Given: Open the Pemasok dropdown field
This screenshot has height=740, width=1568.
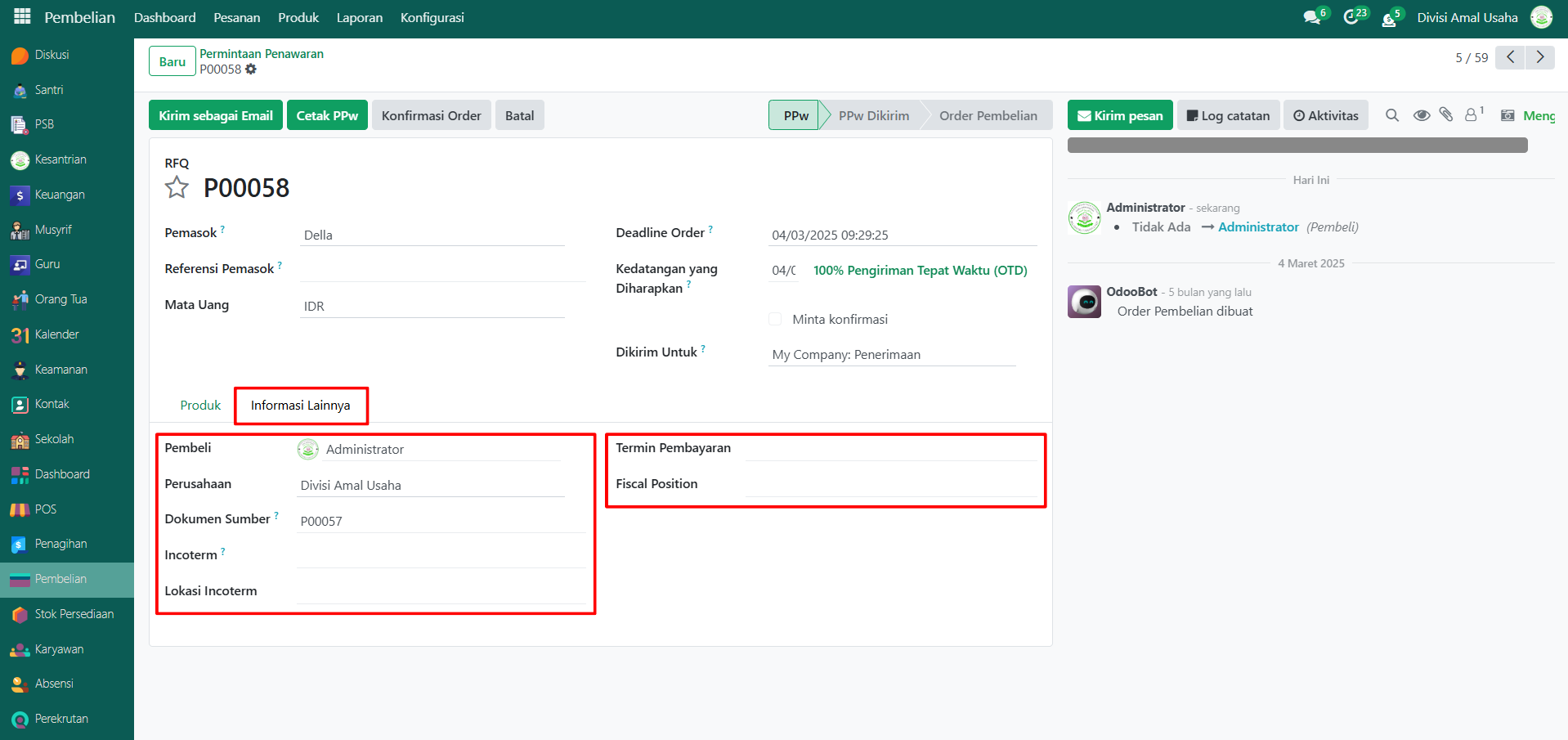Looking at the screenshot, I should [432, 235].
